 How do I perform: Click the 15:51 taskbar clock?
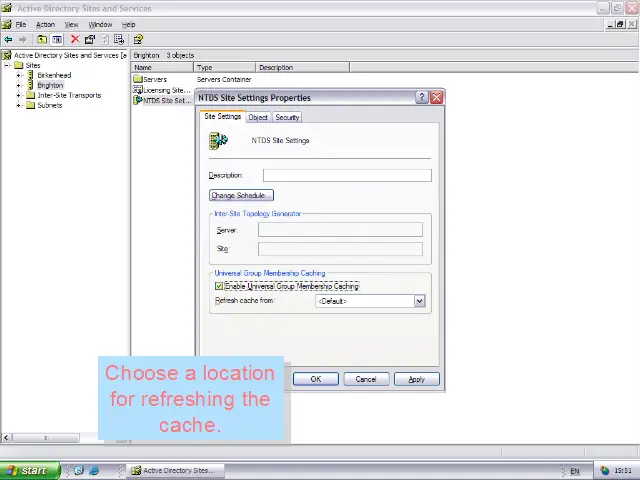point(623,471)
